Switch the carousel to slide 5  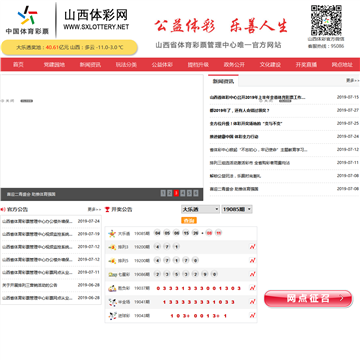pyautogui.click(x=189, y=193)
